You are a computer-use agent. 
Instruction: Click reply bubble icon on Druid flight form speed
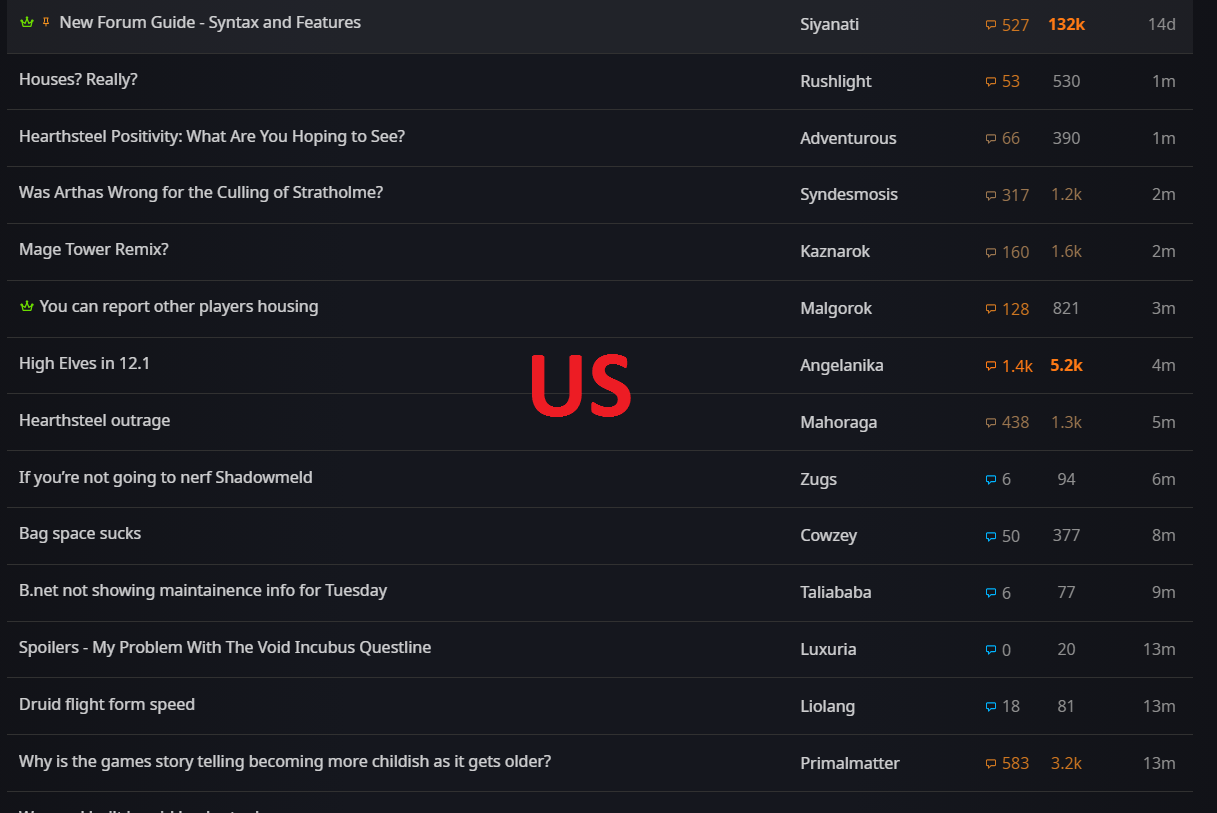991,707
